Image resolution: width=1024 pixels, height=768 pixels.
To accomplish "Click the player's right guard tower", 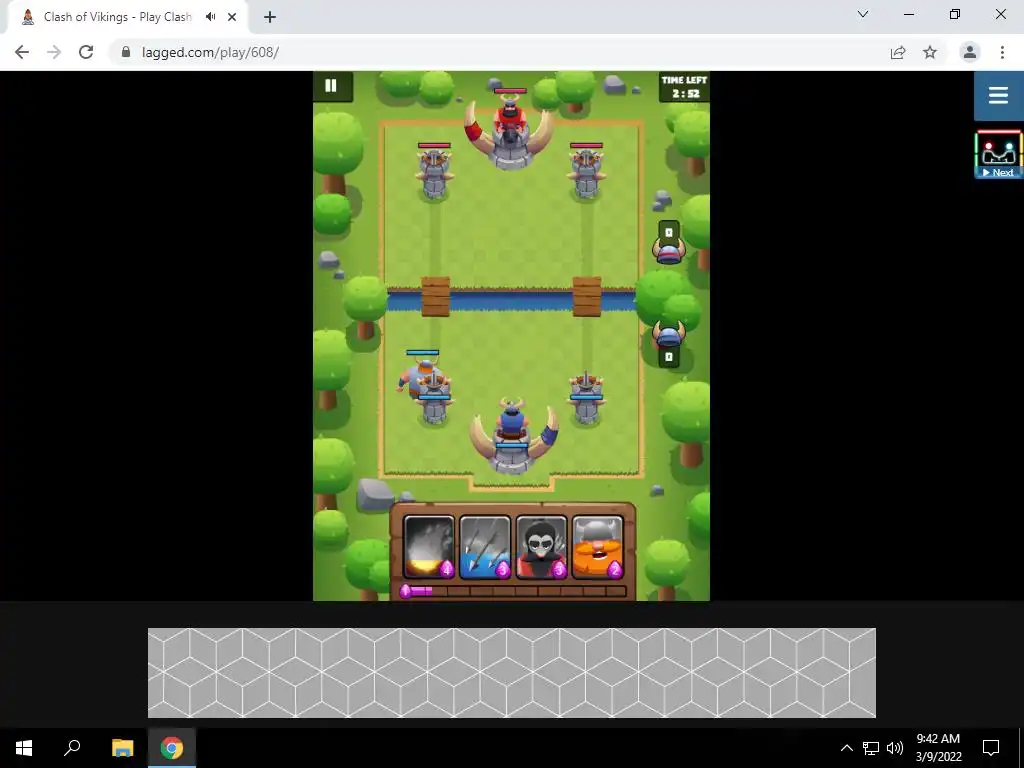I will [x=586, y=398].
